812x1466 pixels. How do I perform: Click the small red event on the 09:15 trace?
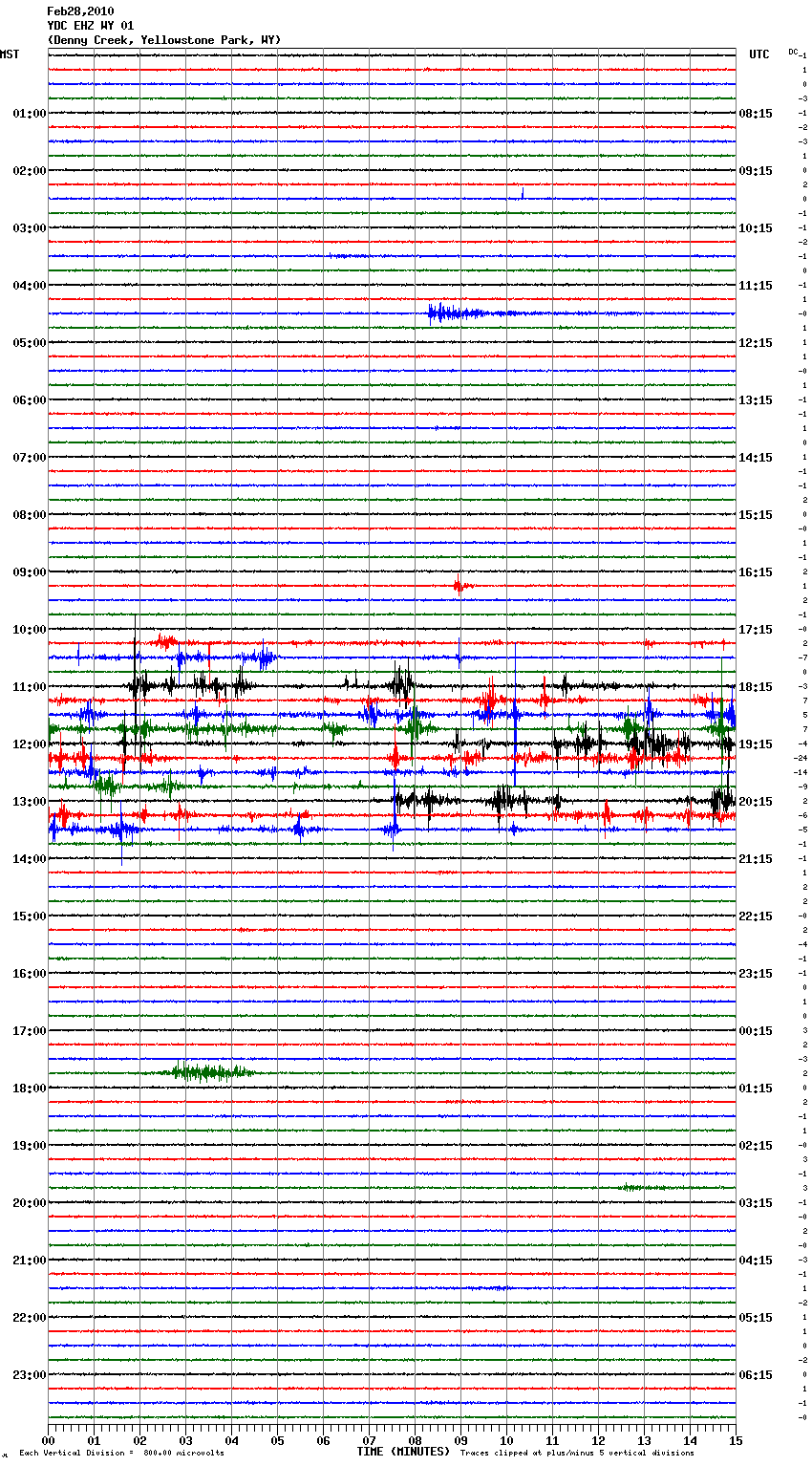[459, 586]
